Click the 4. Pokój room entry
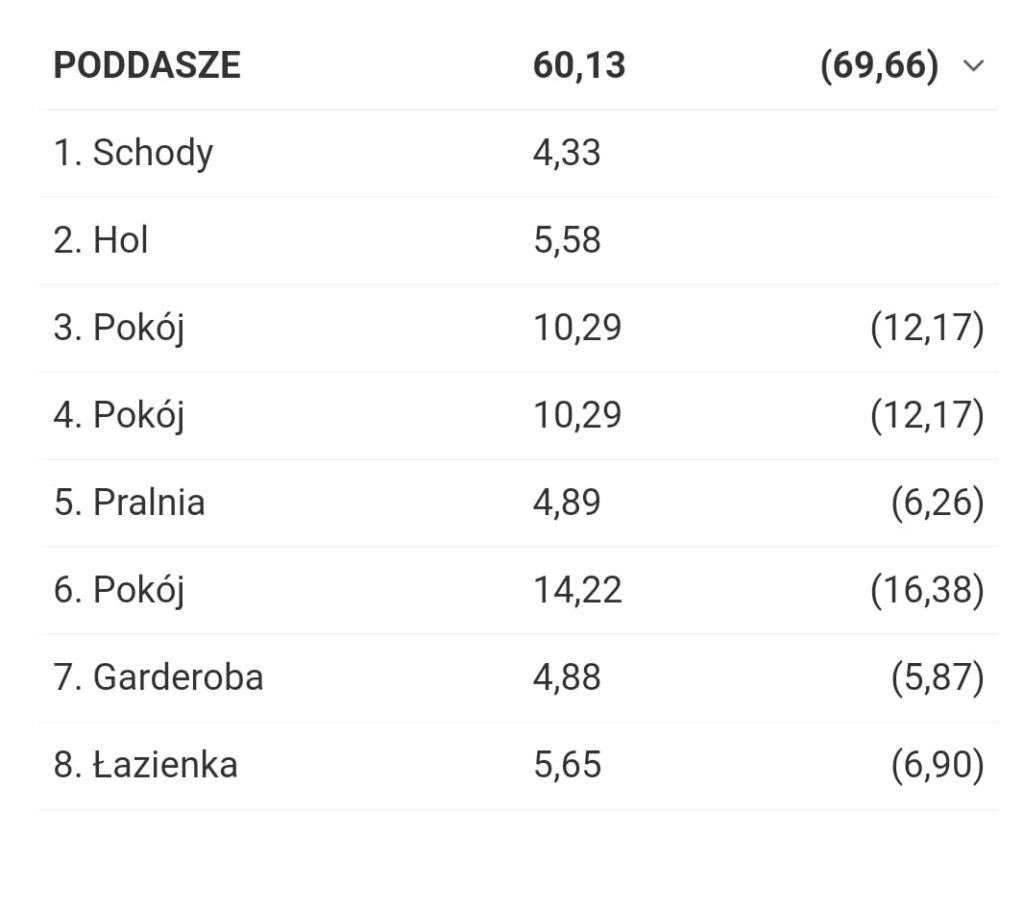Viewport: 1024px width, 909px height. click(119, 415)
